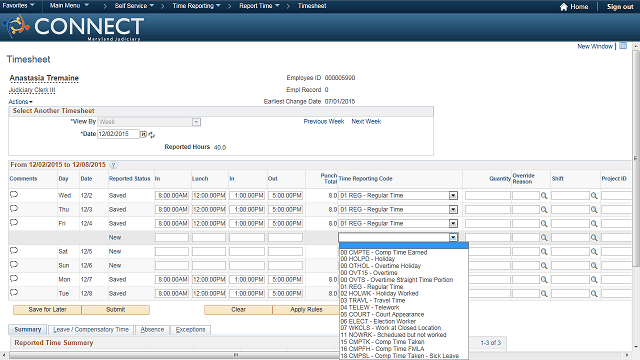Go to Previous Week
The image size is (640, 360).
(x=324, y=122)
